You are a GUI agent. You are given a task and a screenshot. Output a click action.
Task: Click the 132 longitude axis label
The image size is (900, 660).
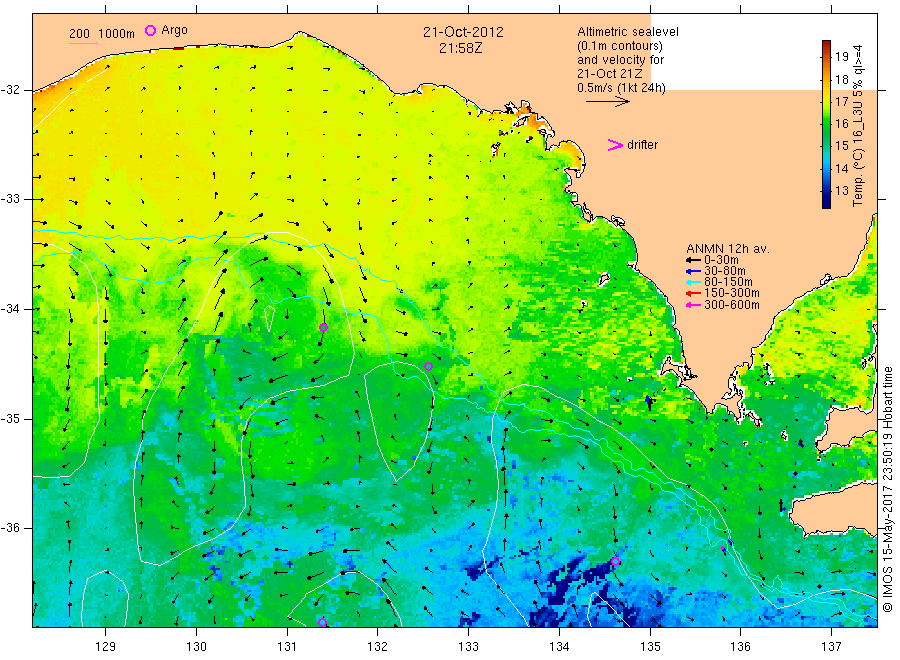coord(378,647)
